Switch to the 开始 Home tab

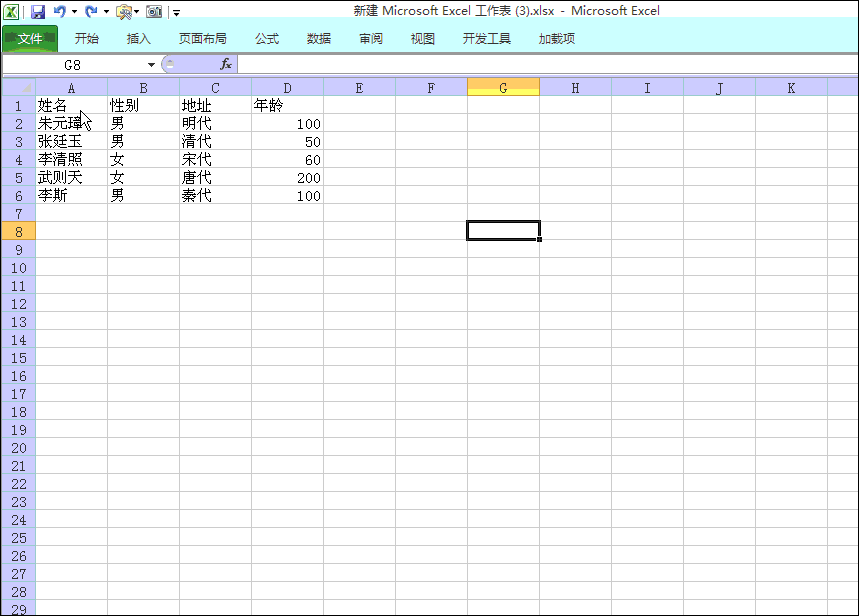87,38
